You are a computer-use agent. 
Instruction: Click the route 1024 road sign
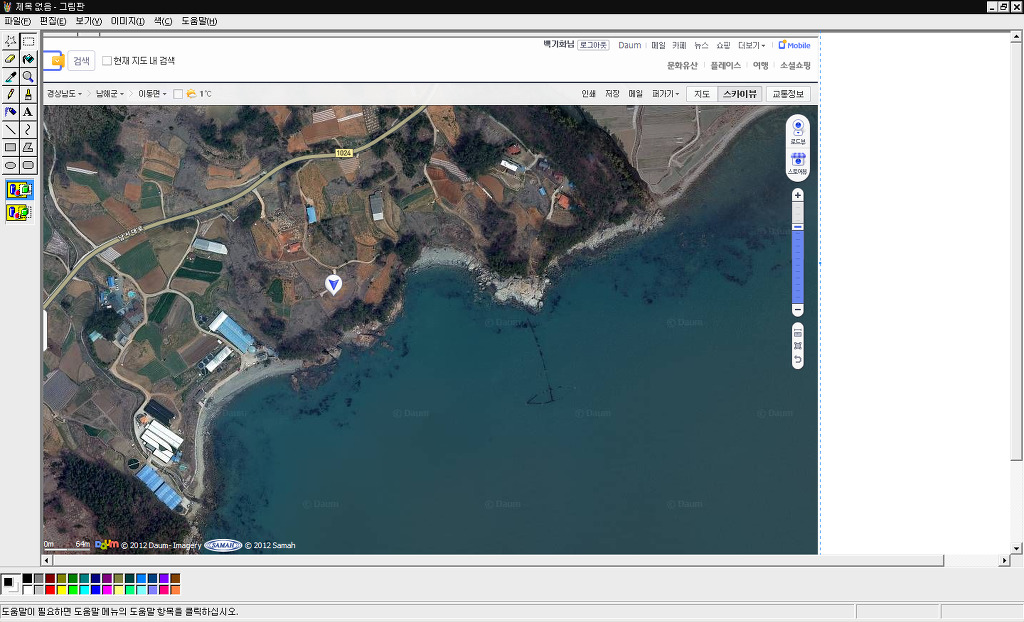pos(344,152)
